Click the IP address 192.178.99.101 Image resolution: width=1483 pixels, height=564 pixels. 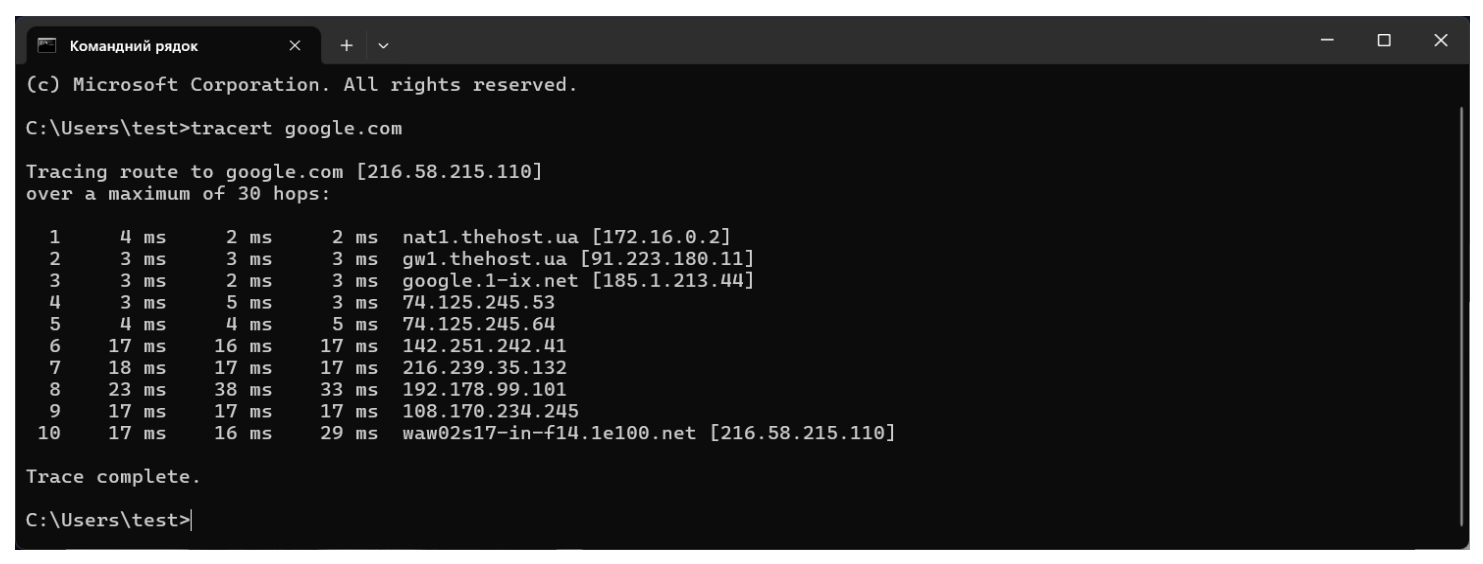coord(484,389)
